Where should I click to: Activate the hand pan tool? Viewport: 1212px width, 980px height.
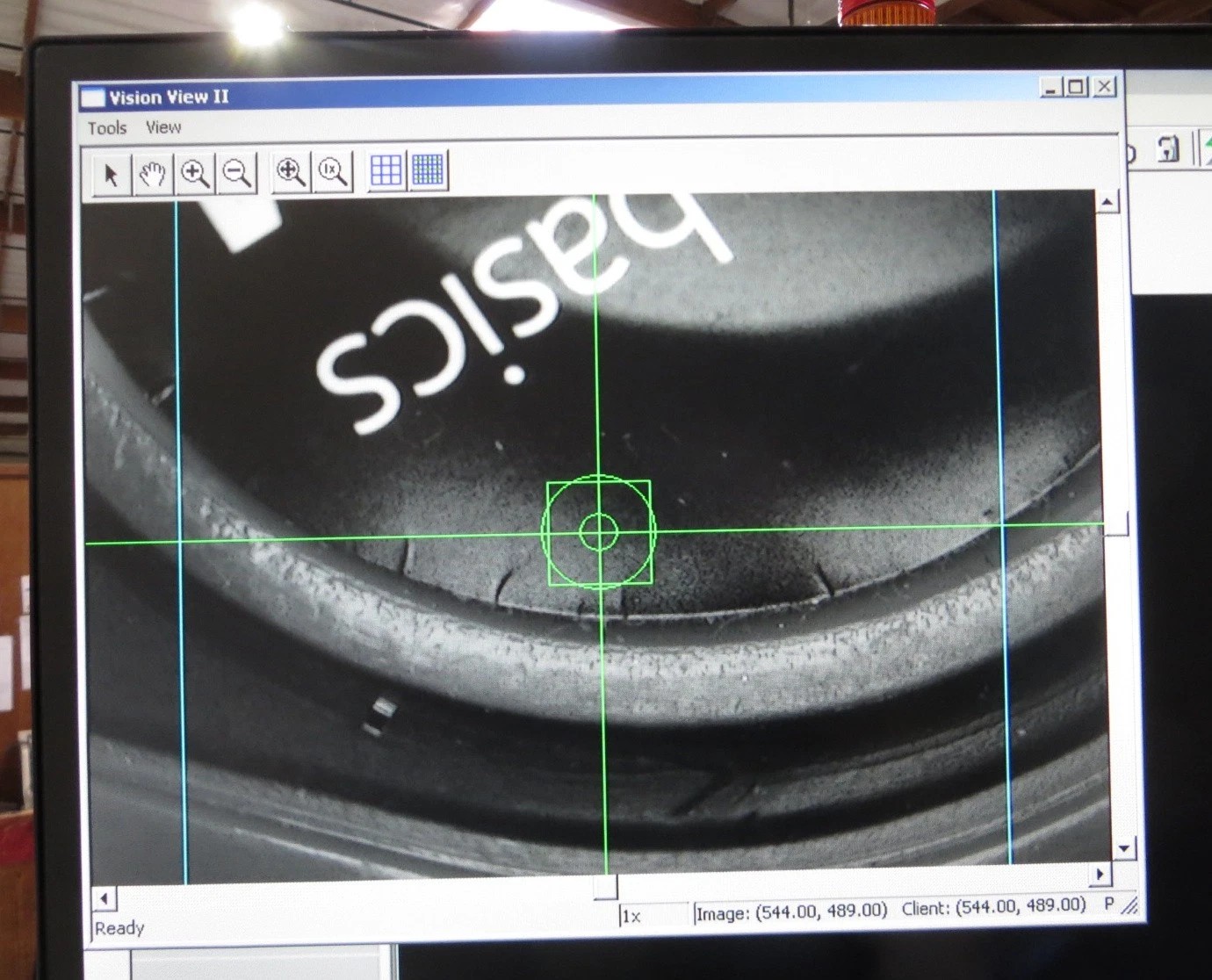[153, 174]
